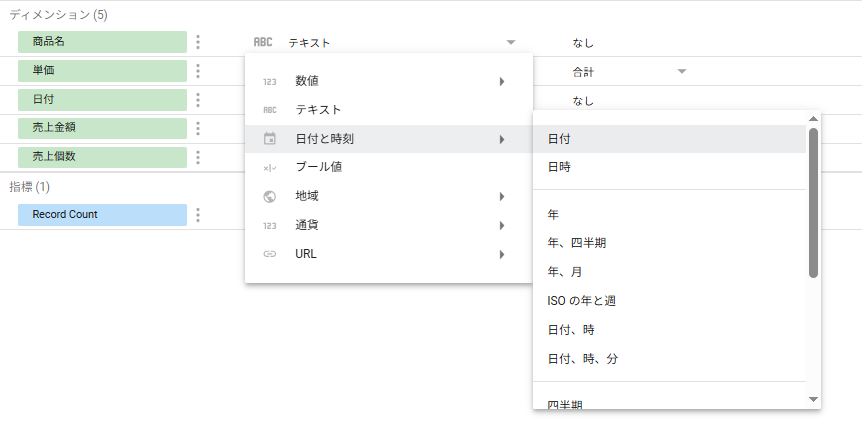
Task: Click the calendar icon for 日付と時刻
Action: (269, 139)
